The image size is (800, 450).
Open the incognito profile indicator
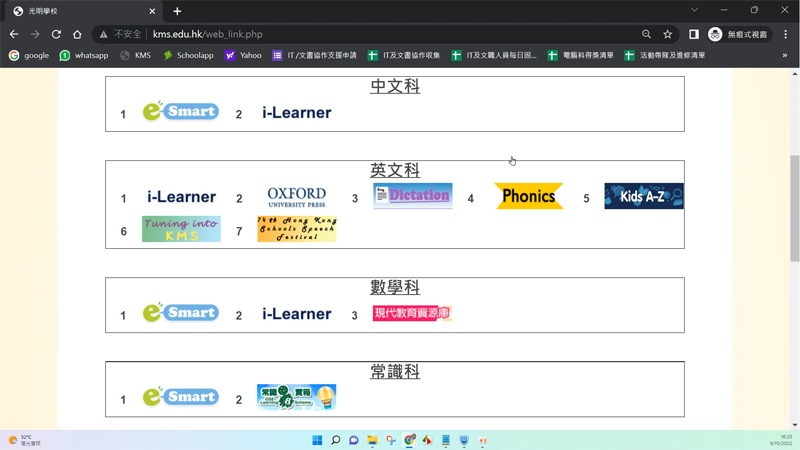pyautogui.click(x=738, y=34)
